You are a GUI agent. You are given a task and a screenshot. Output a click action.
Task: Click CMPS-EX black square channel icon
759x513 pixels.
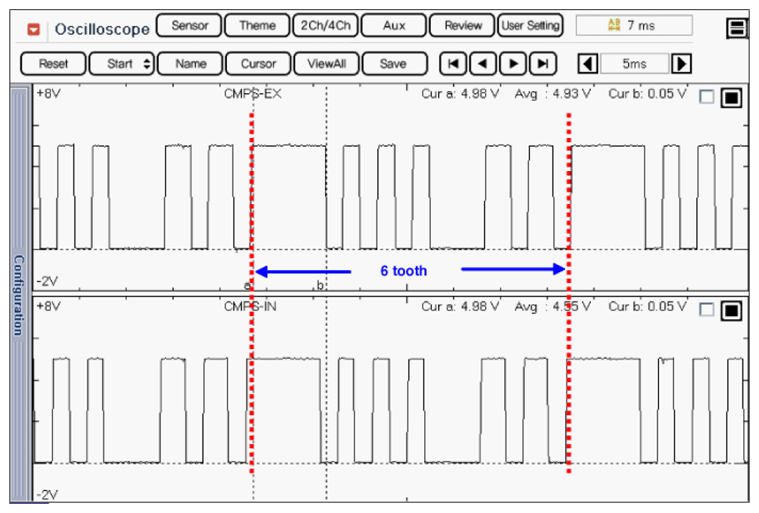(x=731, y=98)
